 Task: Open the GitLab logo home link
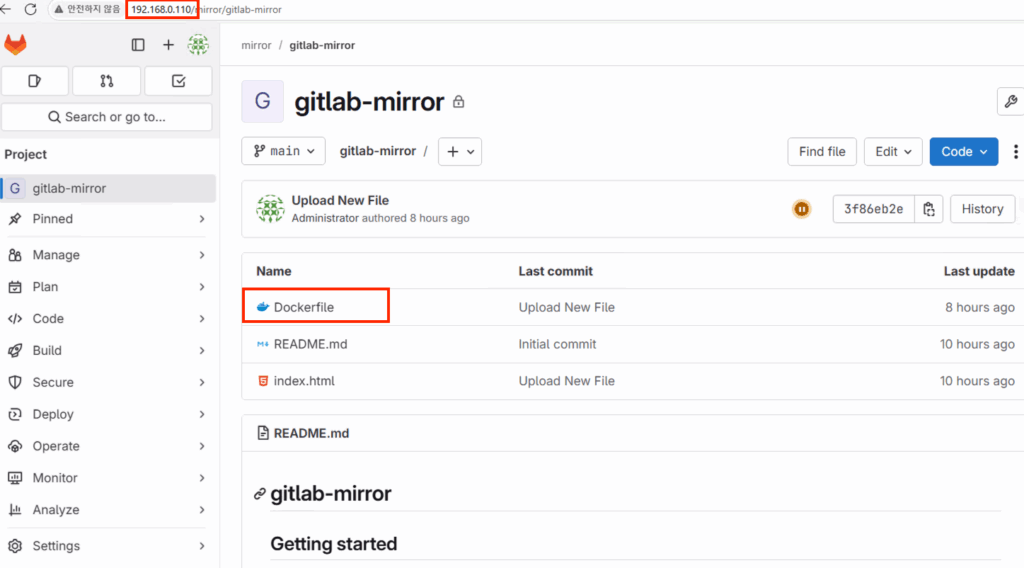click(16, 44)
